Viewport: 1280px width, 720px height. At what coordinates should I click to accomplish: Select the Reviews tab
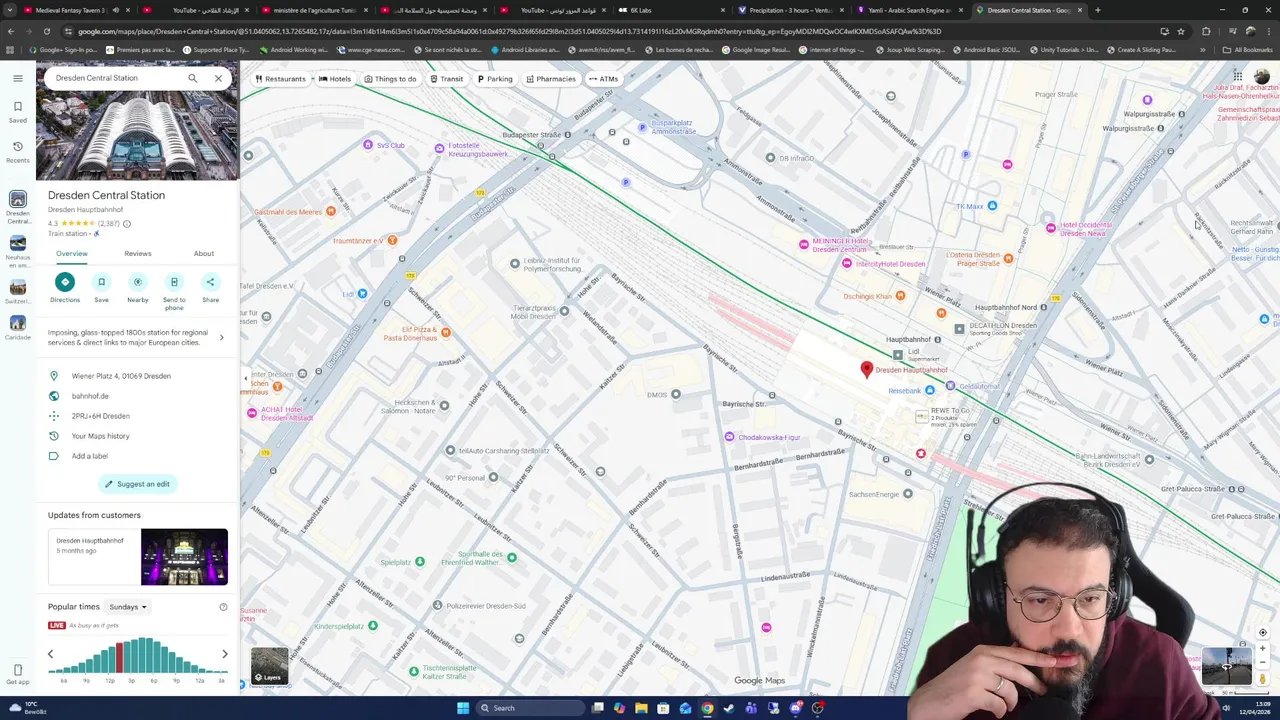coord(138,254)
